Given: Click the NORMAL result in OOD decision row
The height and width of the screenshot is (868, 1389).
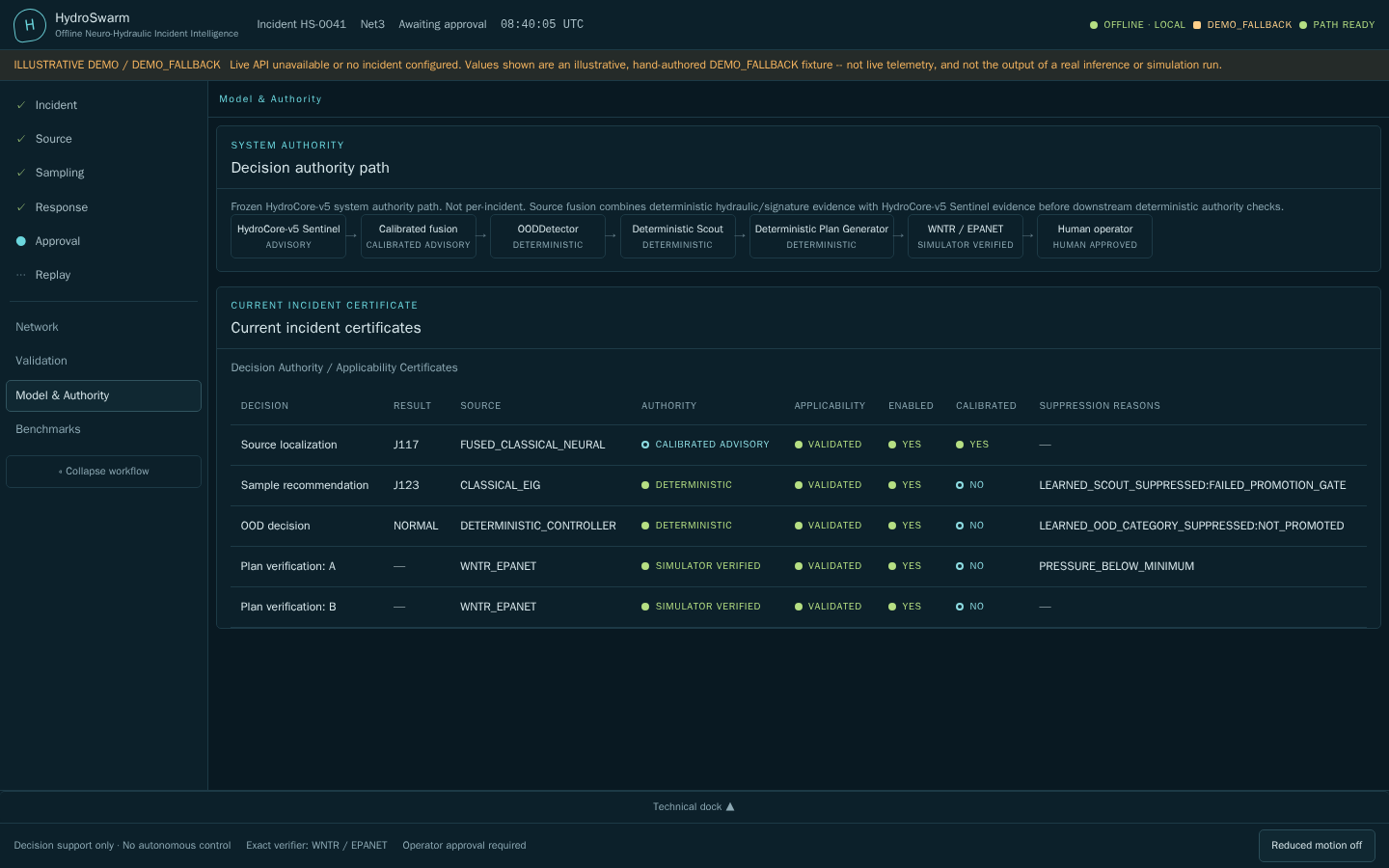Looking at the screenshot, I should pyautogui.click(x=416, y=526).
